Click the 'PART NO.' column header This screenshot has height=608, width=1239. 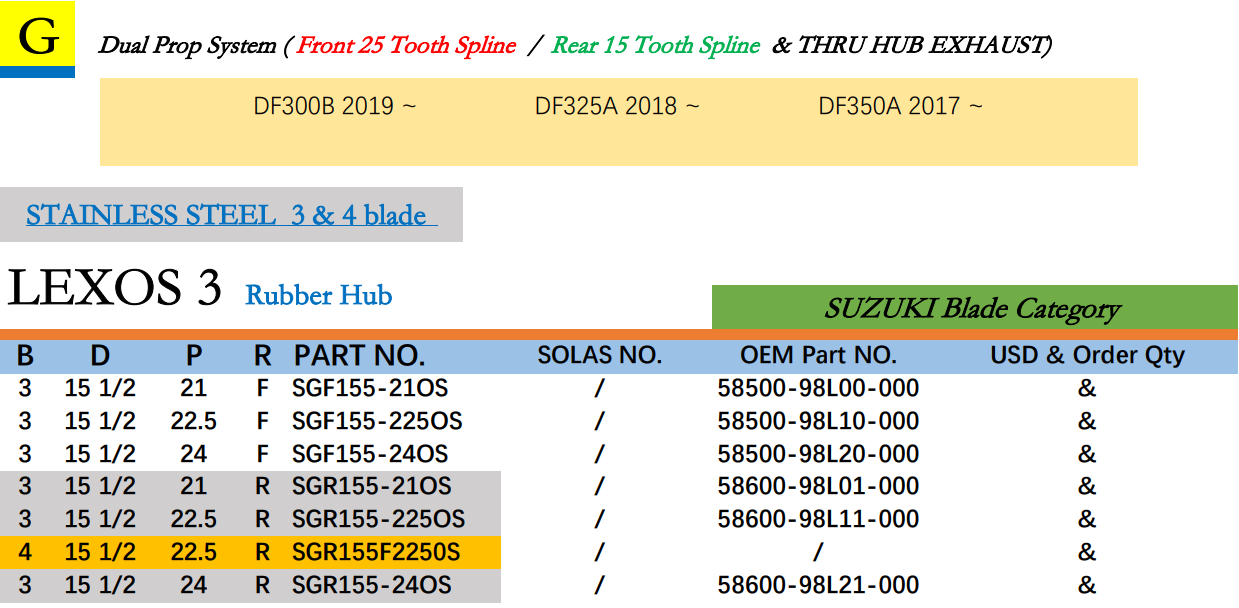(360, 356)
